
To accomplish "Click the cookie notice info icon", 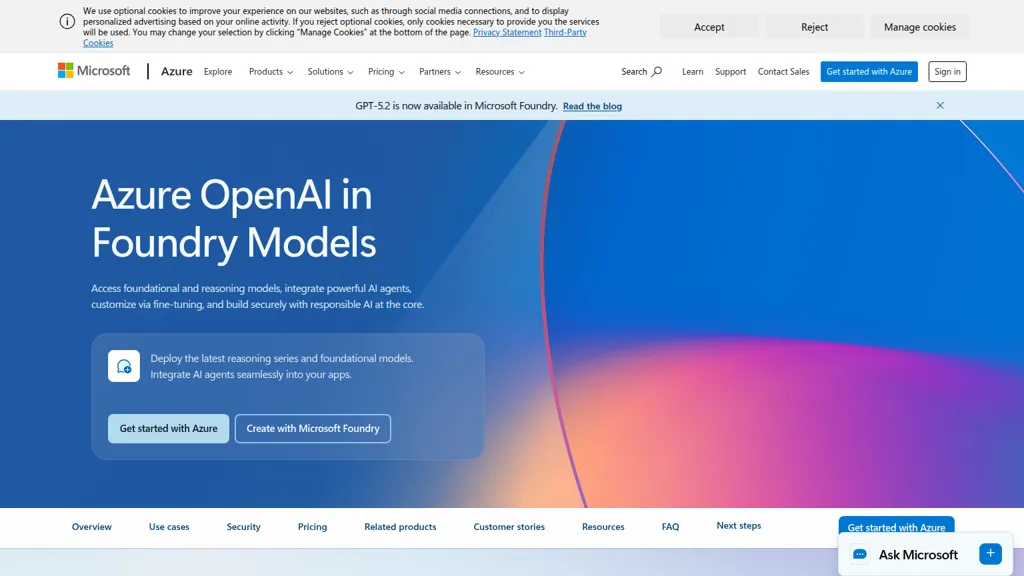I will pos(67,22).
